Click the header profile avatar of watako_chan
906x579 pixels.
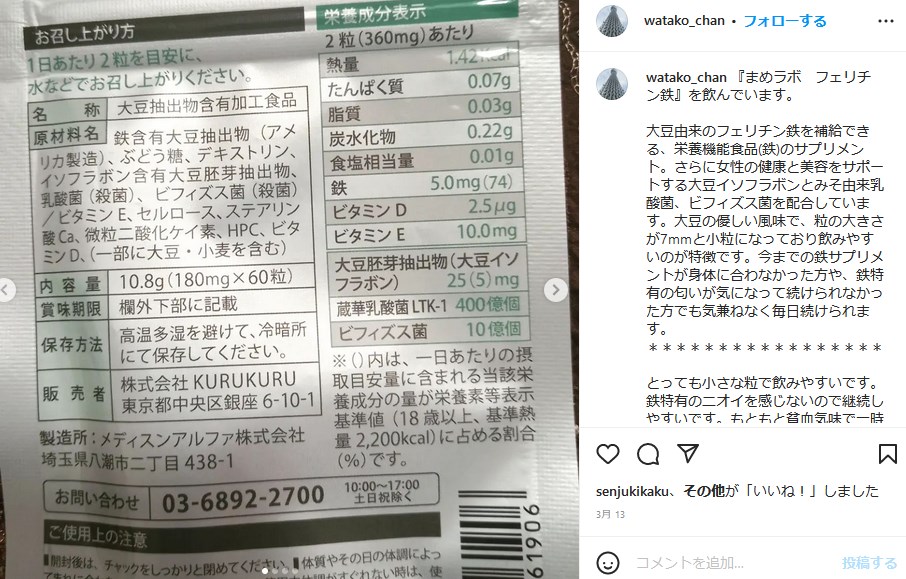point(612,21)
